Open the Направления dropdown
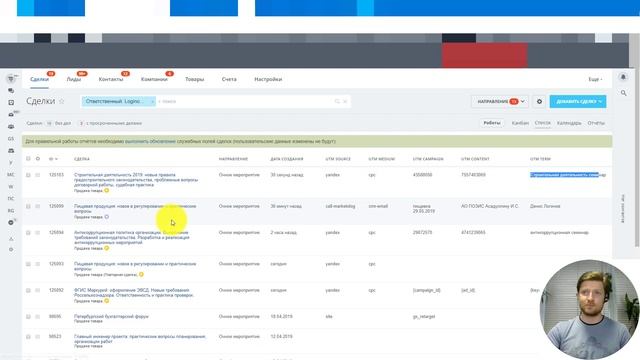The image size is (640, 360). pyautogui.click(x=501, y=101)
